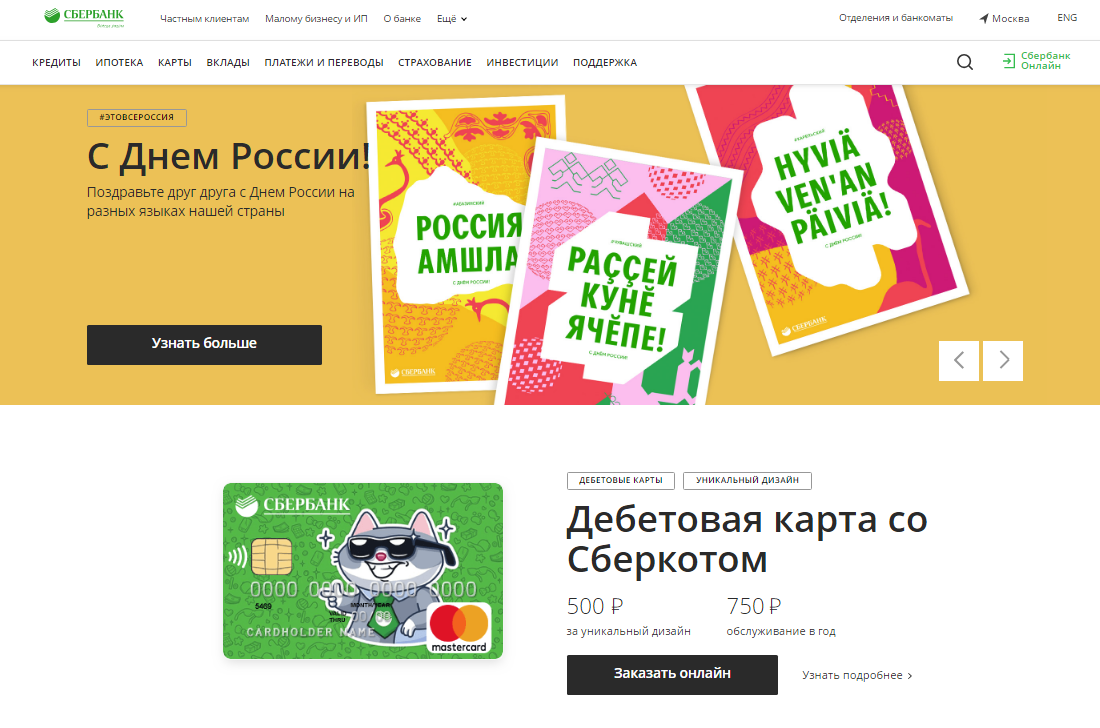Viewport: 1100px width, 728px height.
Task: Open the Кредиты menu section
Action: pyautogui.click(x=56, y=62)
